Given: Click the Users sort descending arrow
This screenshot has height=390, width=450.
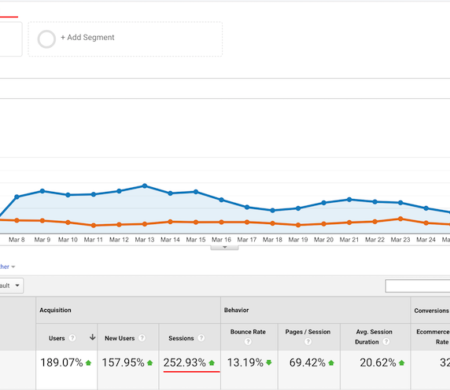Looking at the screenshot, I should pyautogui.click(x=92, y=337).
